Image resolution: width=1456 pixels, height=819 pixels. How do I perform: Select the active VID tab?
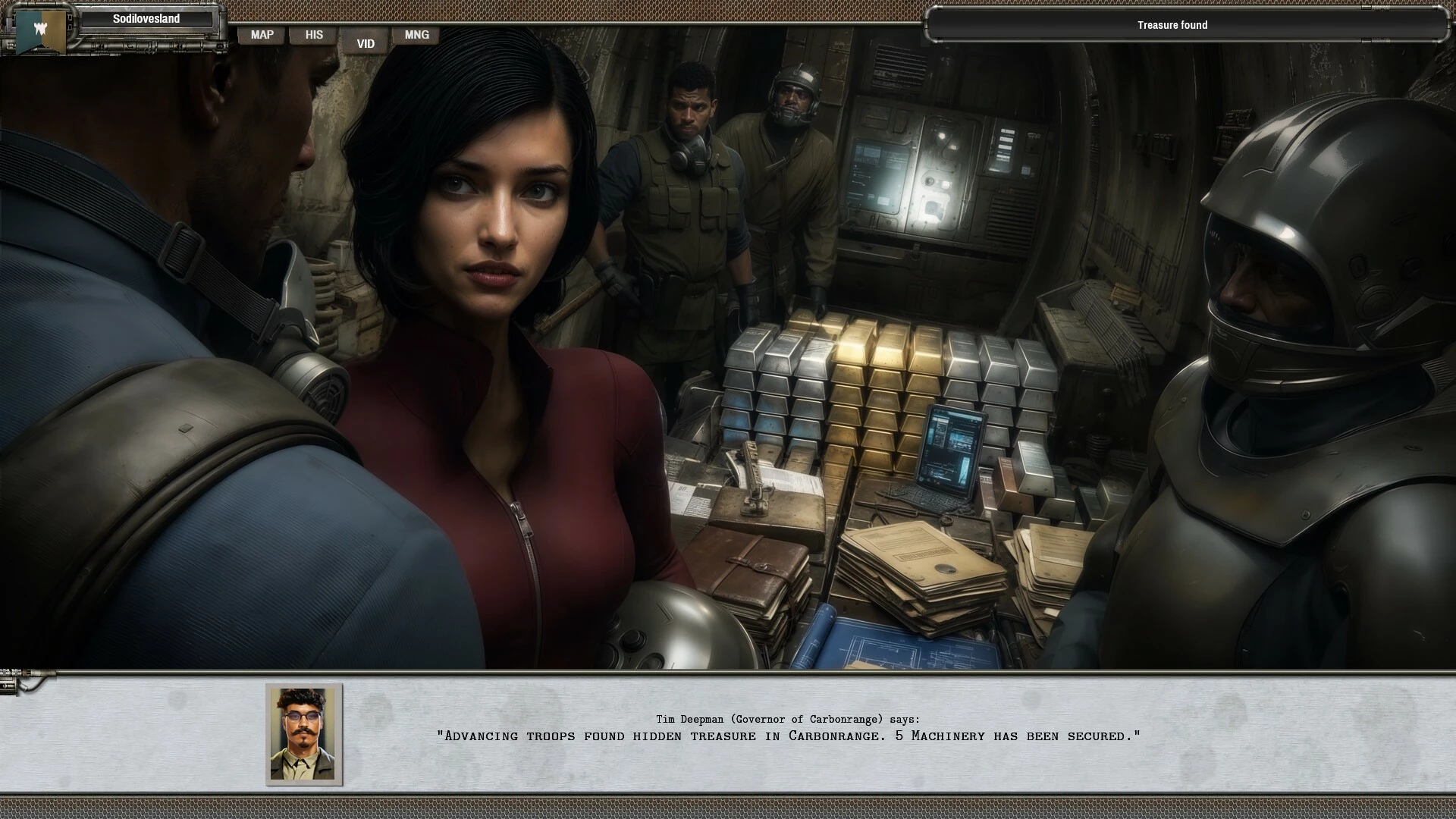click(x=366, y=43)
